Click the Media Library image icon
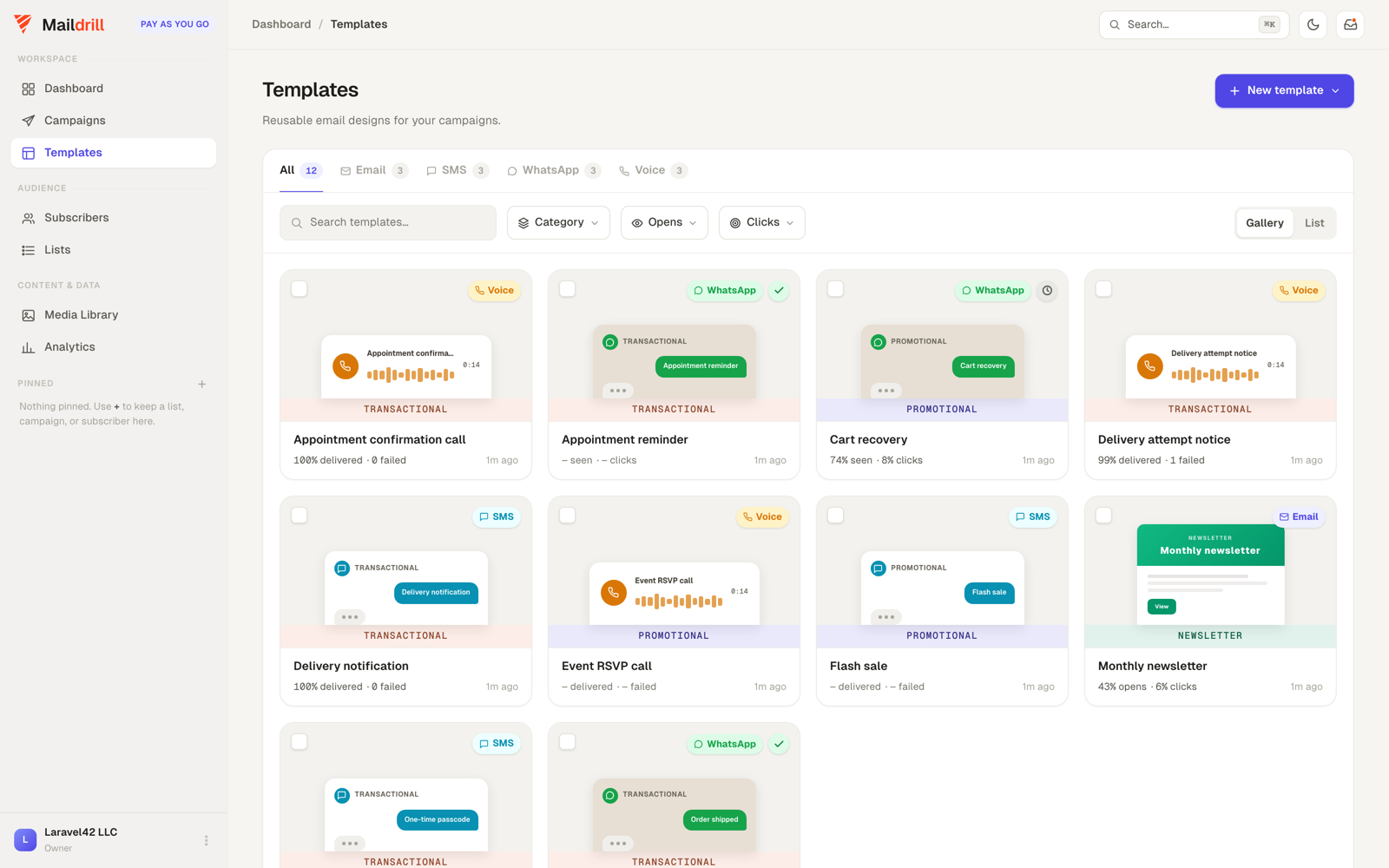This screenshot has width=1389, height=868. click(29, 315)
